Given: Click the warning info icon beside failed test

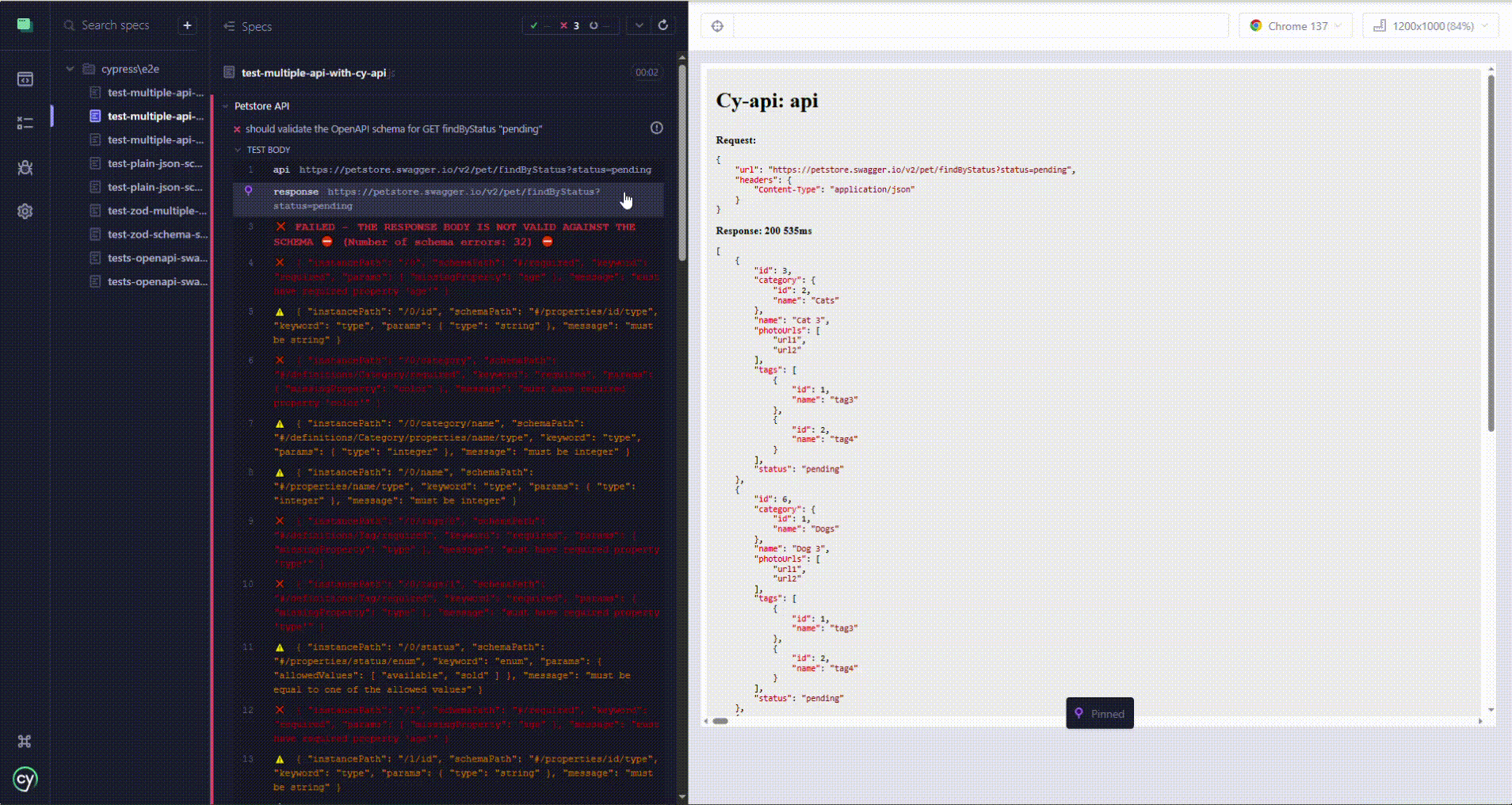Looking at the screenshot, I should pyautogui.click(x=656, y=128).
